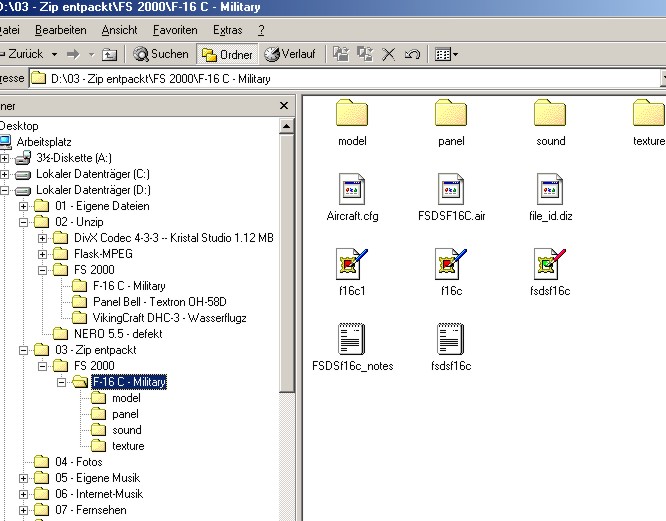Click the forward arrow toolbar icon
The image size is (666, 521).
tap(73, 54)
